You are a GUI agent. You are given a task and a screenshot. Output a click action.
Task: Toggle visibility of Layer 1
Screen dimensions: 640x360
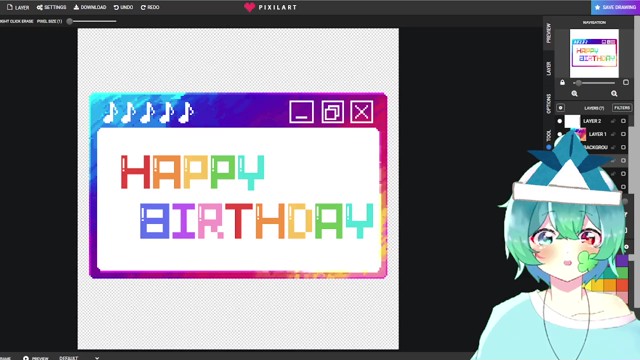(x=560, y=134)
